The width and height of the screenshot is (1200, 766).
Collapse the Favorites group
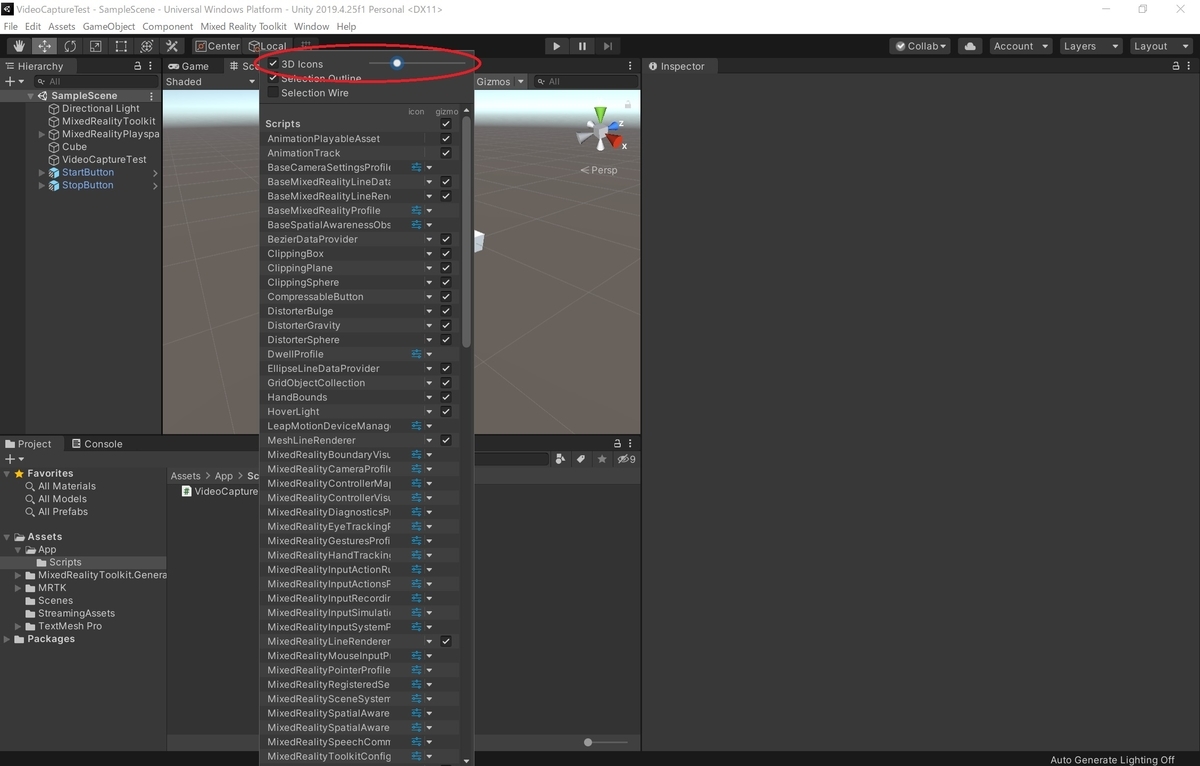point(8,473)
